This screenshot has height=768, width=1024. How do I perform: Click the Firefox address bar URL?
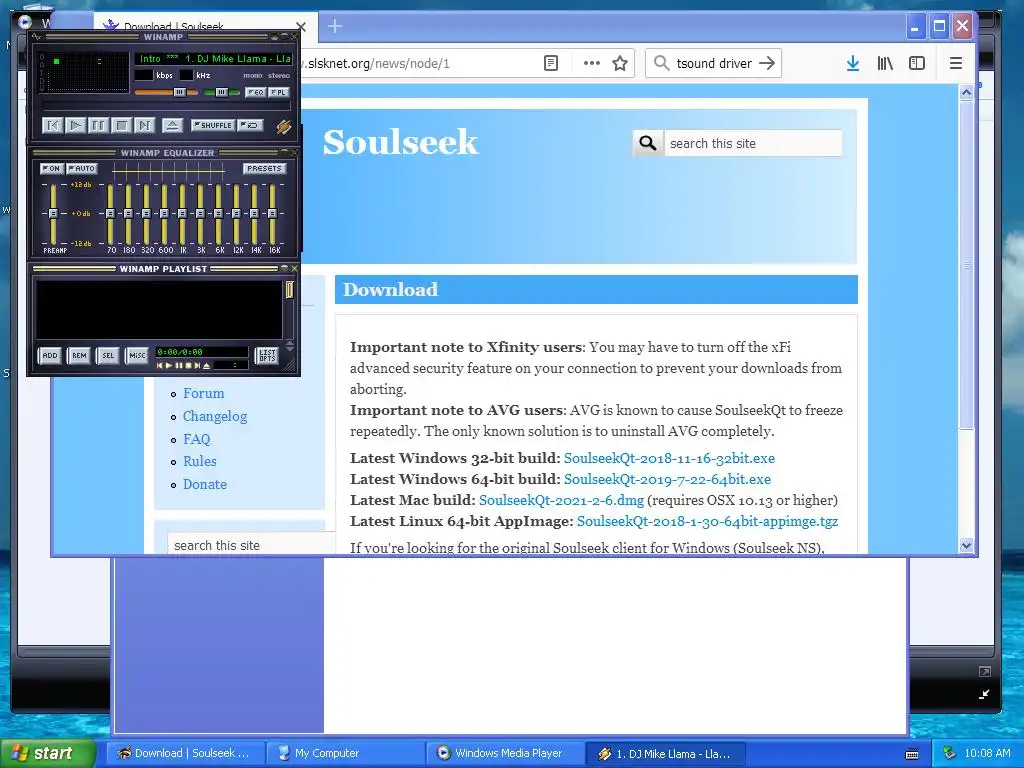pyautogui.click(x=377, y=63)
